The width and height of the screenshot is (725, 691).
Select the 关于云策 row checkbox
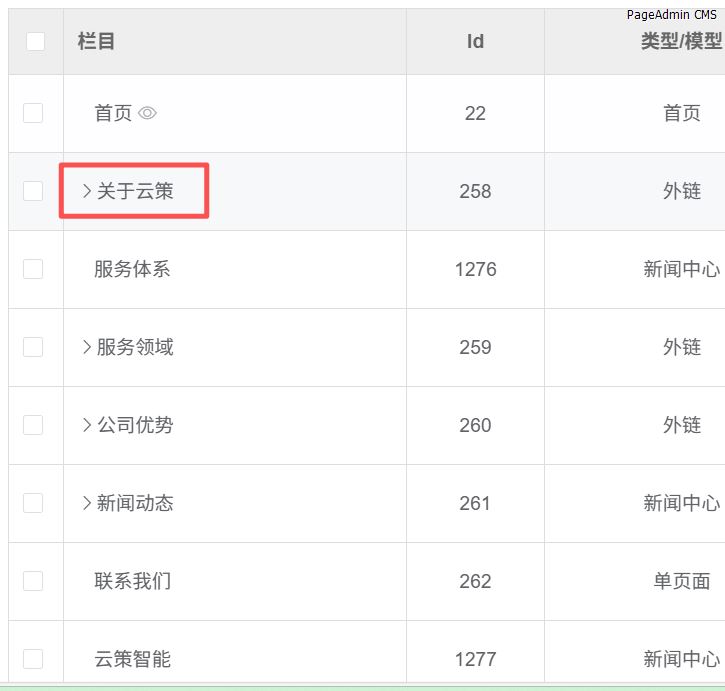[x=33, y=191]
